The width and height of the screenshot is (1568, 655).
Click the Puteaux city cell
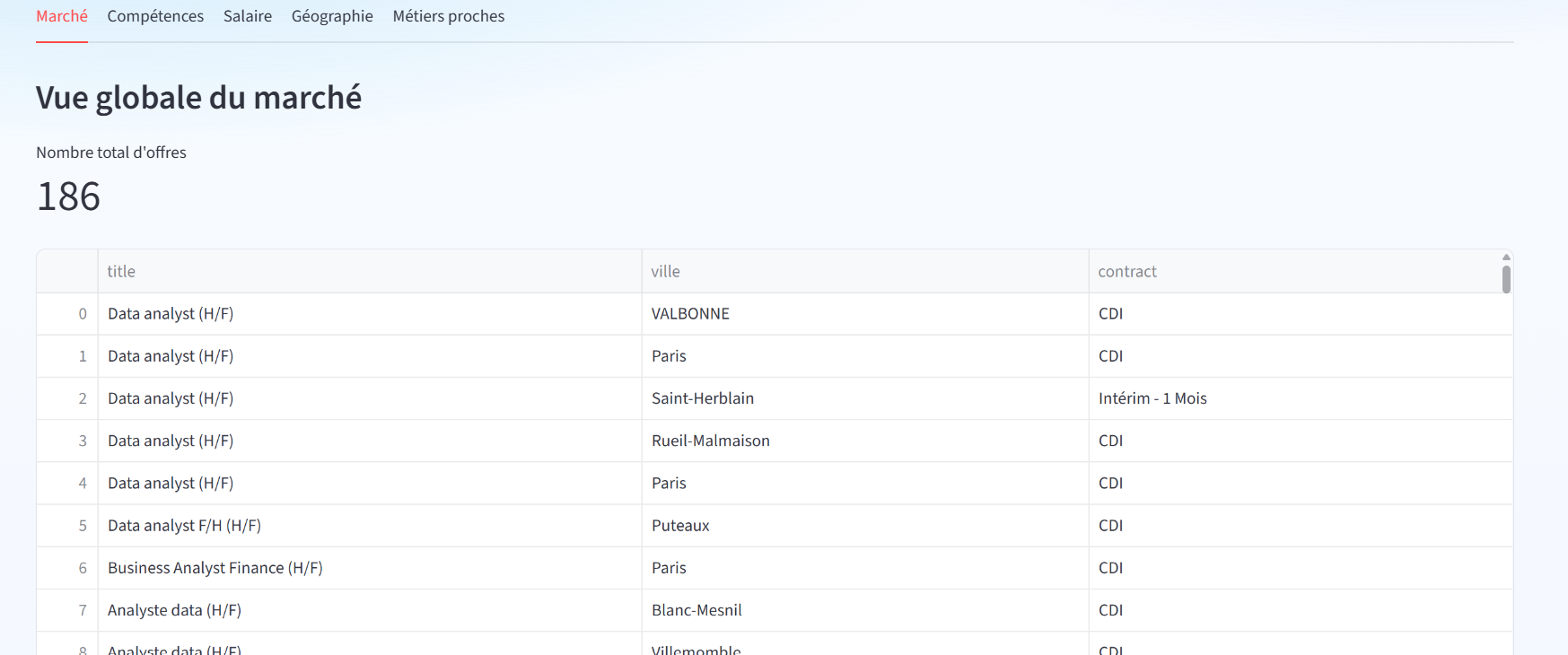click(x=680, y=526)
